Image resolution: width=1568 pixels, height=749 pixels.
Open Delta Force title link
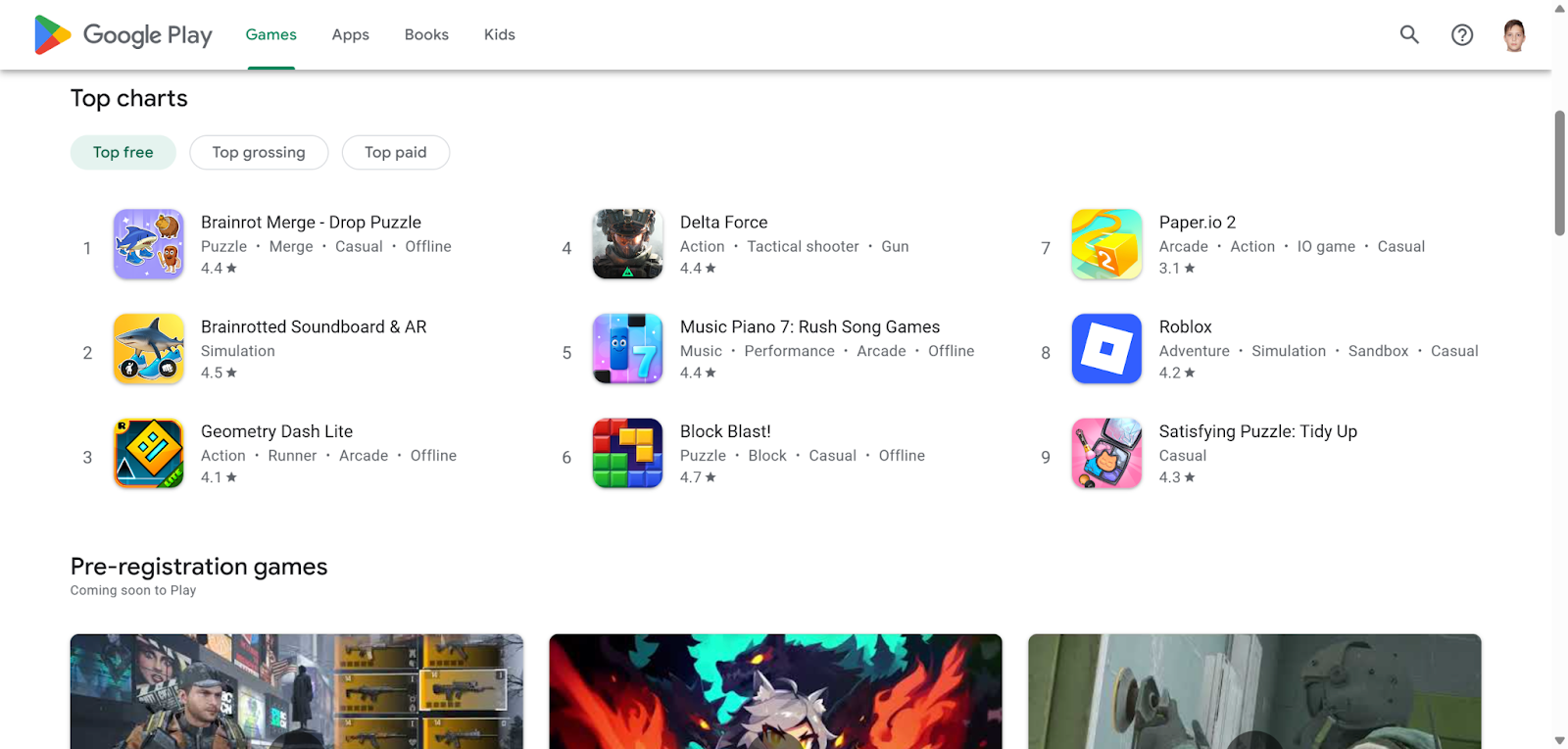[x=724, y=223]
